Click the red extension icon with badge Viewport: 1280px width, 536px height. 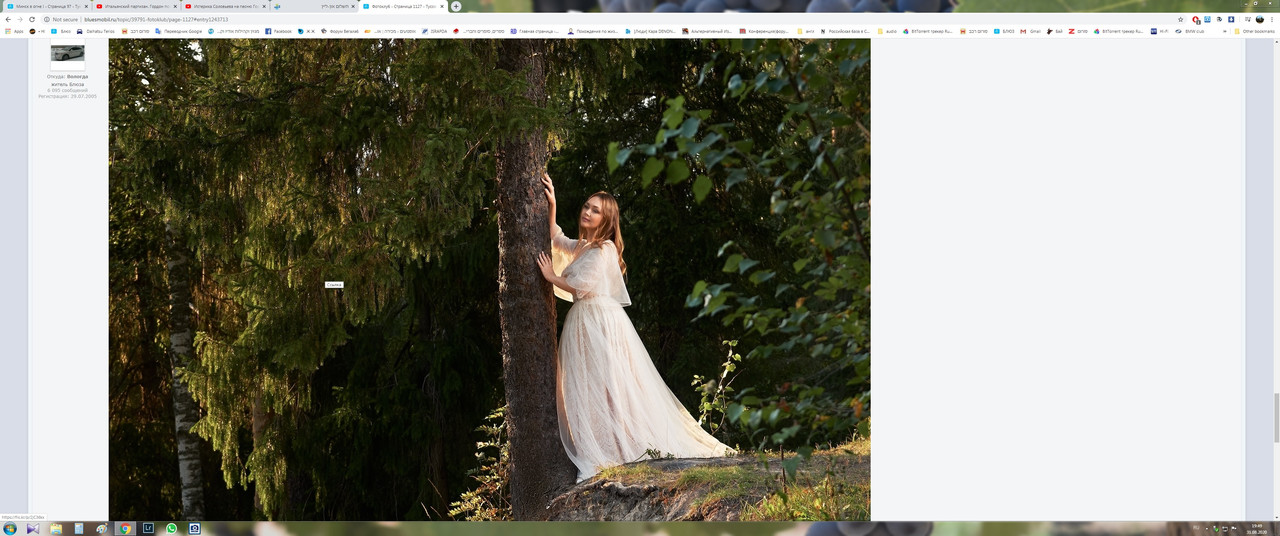point(1196,19)
